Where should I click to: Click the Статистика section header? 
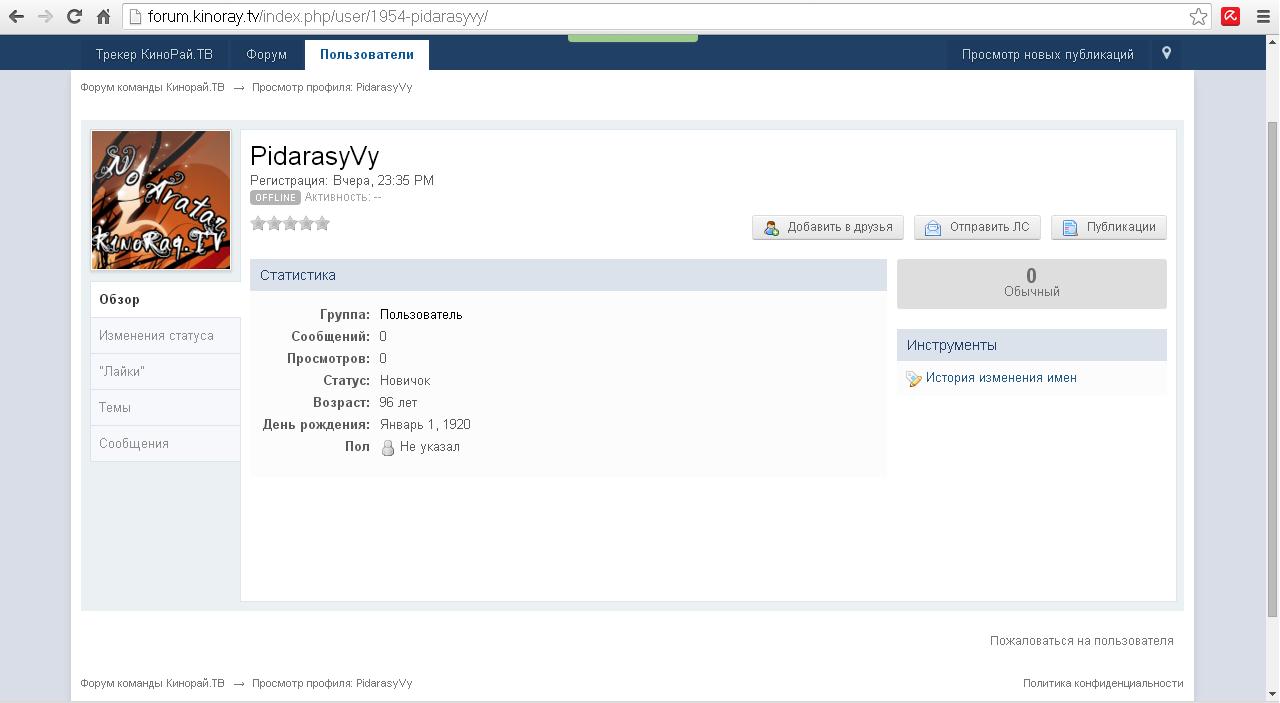coord(568,275)
